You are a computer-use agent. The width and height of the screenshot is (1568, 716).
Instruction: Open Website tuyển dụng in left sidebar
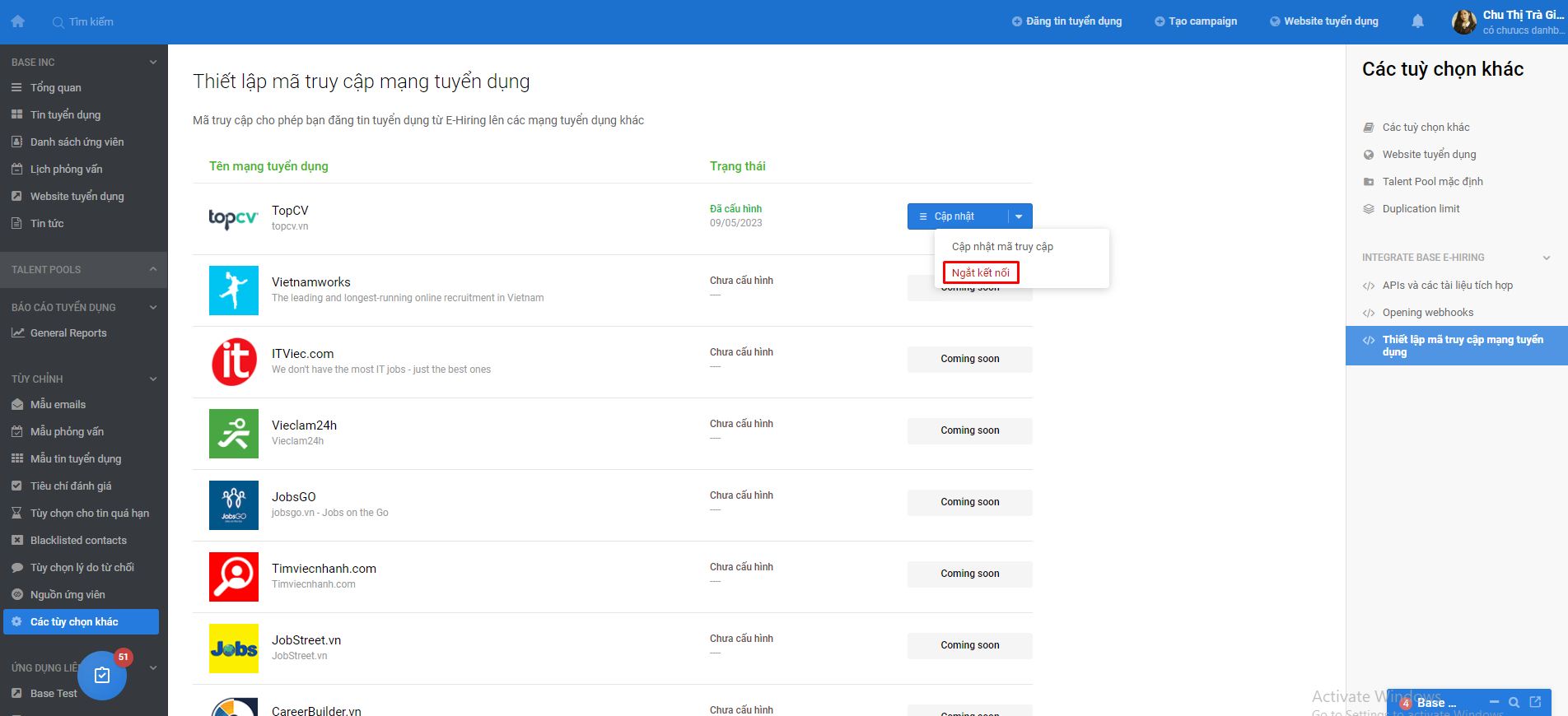tap(77, 196)
